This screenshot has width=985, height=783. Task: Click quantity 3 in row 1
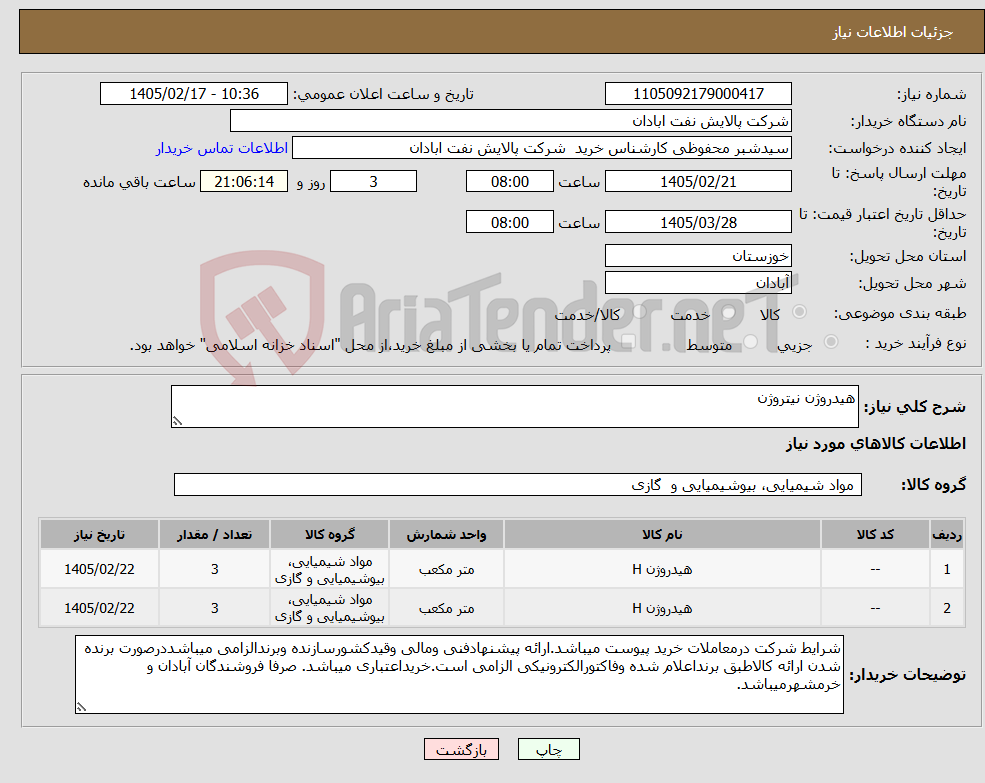point(214,569)
